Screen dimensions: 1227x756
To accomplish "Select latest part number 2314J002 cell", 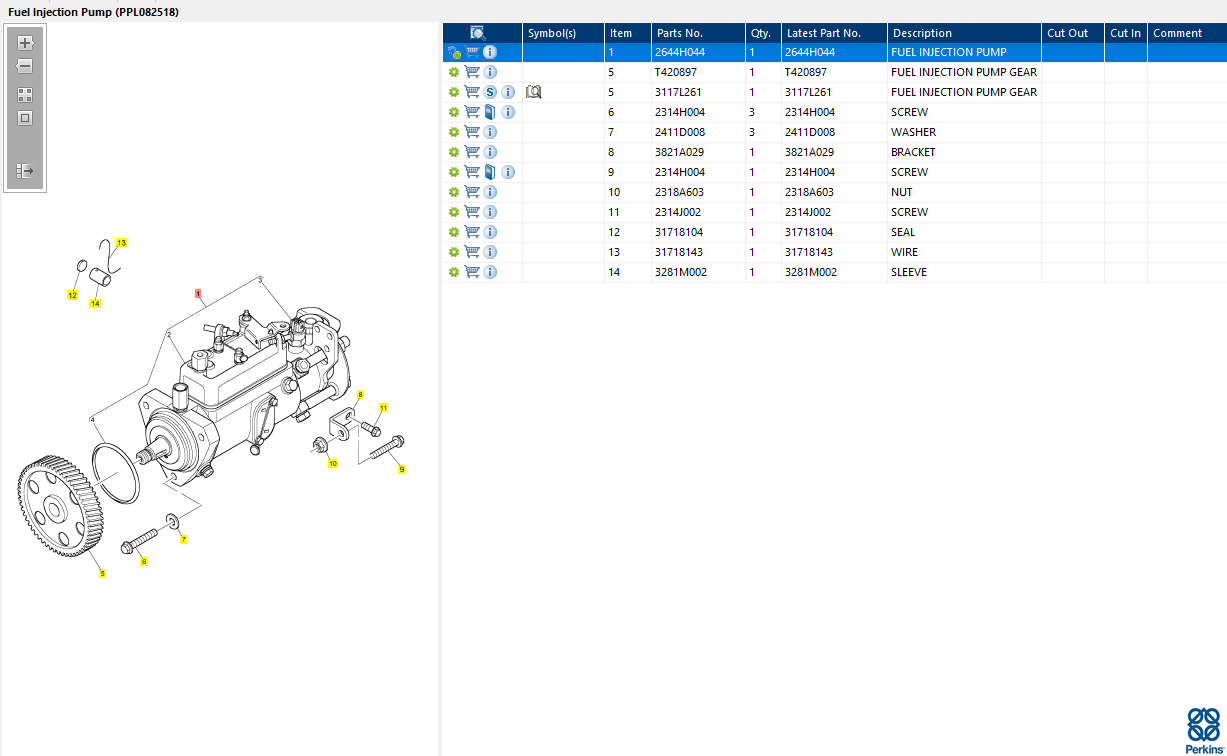I will (835, 212).
